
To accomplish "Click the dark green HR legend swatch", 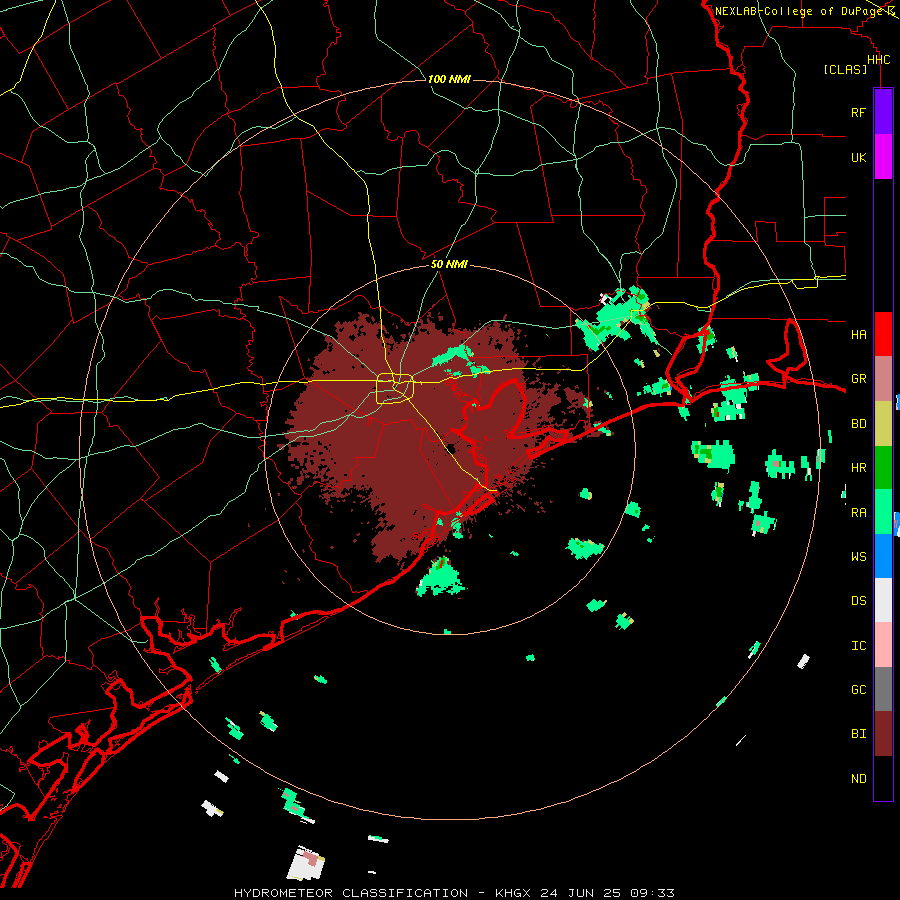I will click(x=883, y=467).
